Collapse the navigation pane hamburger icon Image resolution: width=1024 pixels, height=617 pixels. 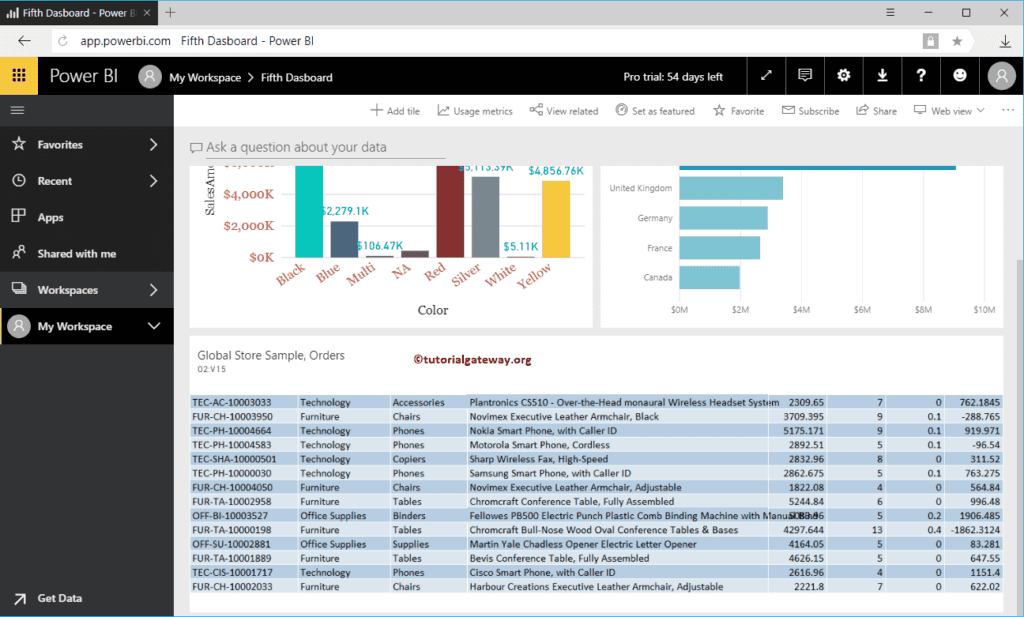pos(17,110)
